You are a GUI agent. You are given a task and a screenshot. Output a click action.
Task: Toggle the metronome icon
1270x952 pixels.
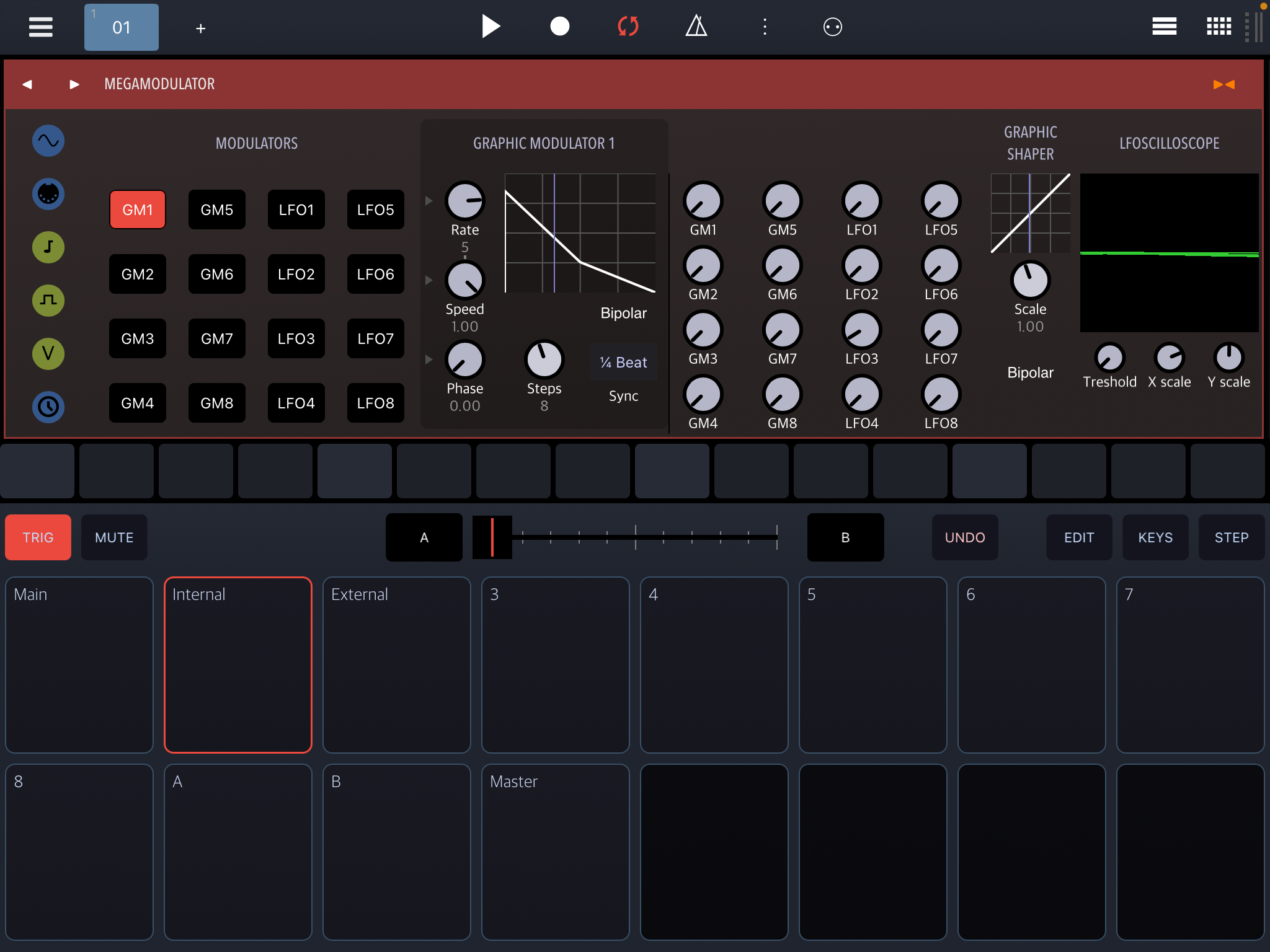tap(696, 27)
